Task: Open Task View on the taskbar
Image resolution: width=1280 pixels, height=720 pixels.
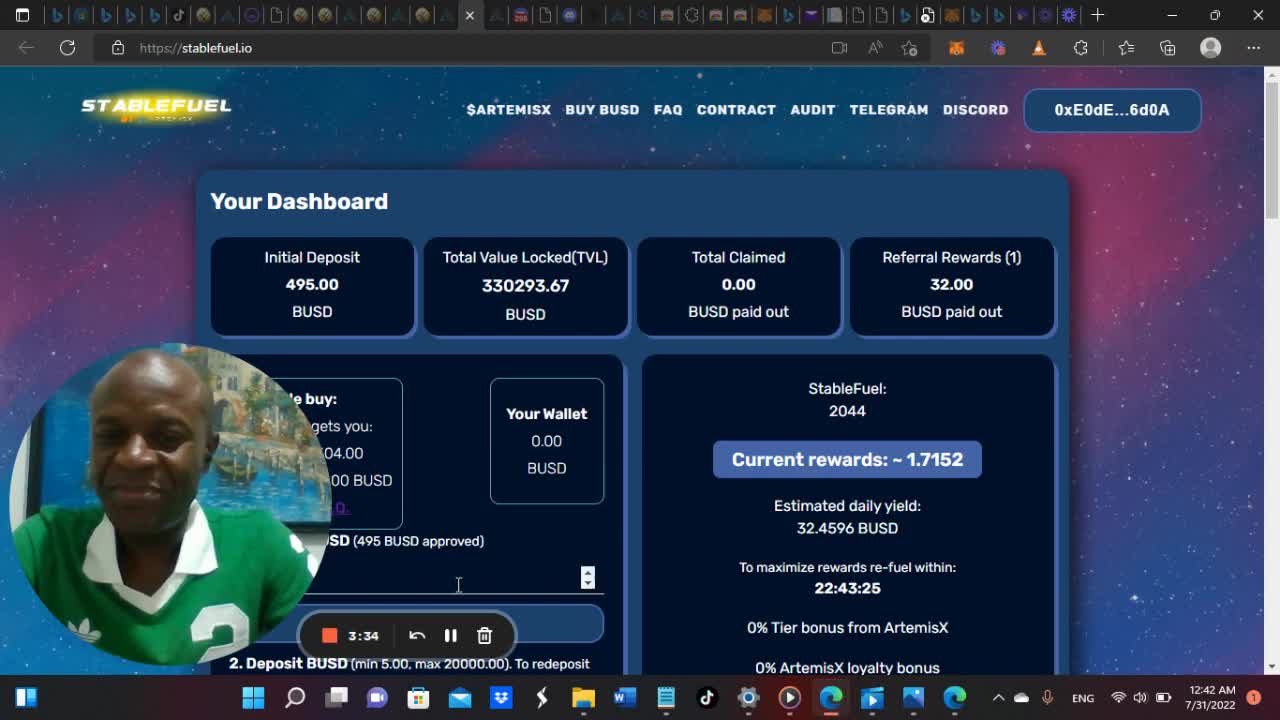Action: [336, 697]
